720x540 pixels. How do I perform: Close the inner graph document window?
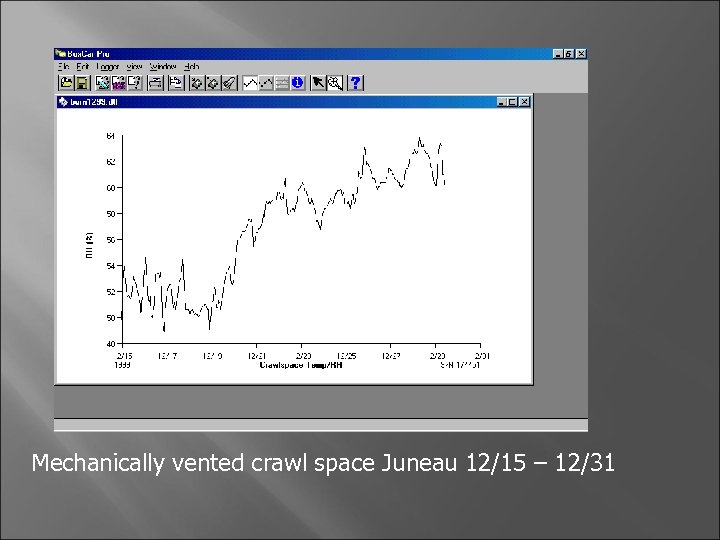pos(524,102)
